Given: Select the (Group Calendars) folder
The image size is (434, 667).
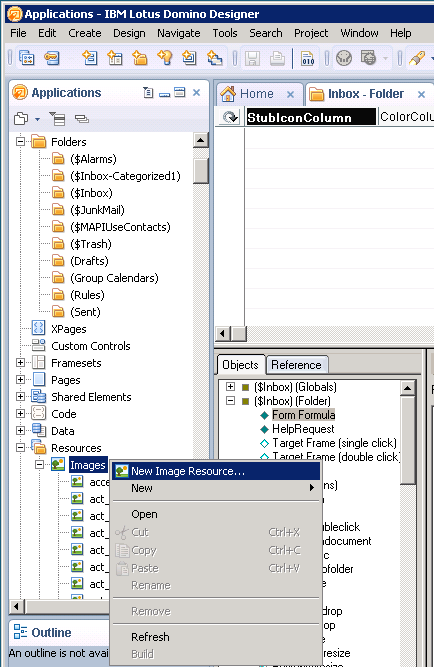Looking at the screenshot, I should click(114, 278).
